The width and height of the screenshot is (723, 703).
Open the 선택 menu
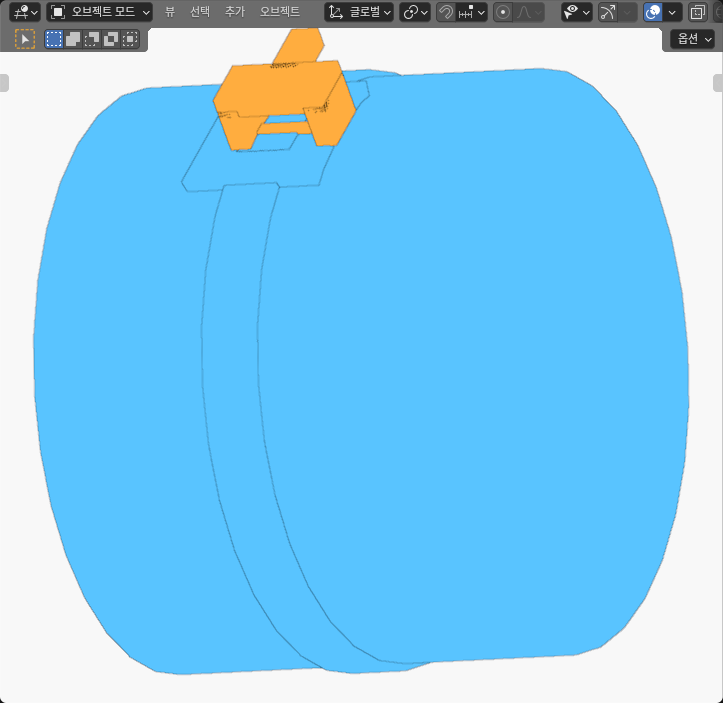pyautogui.click(x=200, y=12)
